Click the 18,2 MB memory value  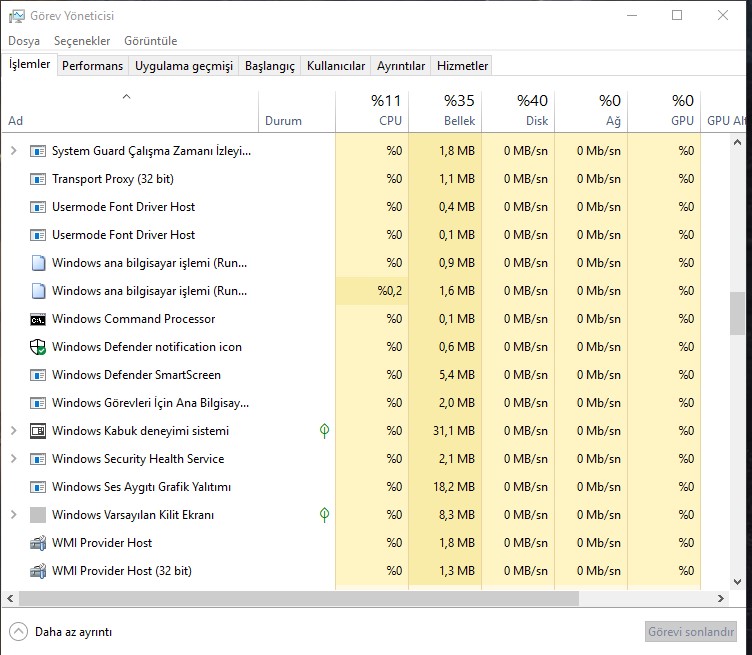[x=453, y=487]
